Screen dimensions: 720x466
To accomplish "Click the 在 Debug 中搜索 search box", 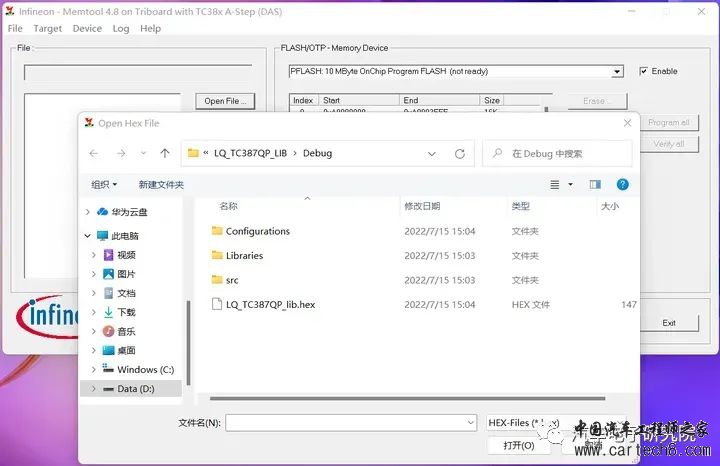I will coord(557,154).
